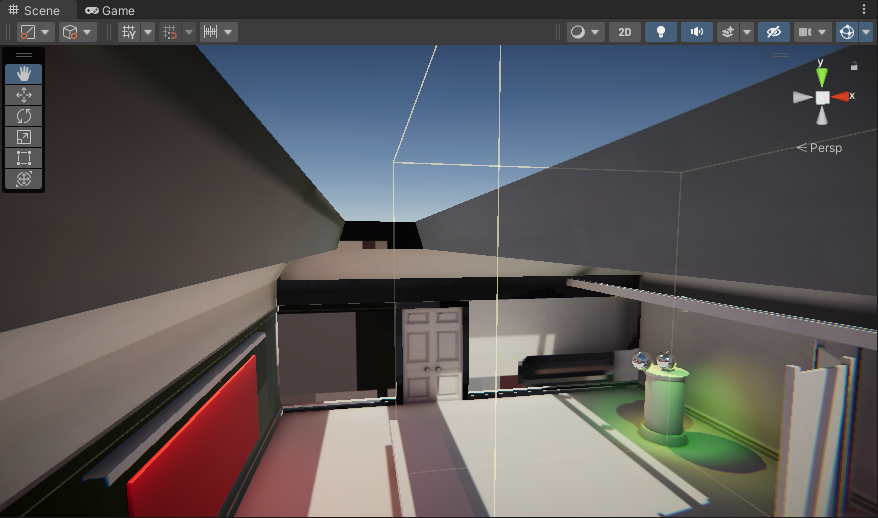Click the gizmo rotation lock icon
The height and width of the screenshot is (518, 878).
[853, 66]
